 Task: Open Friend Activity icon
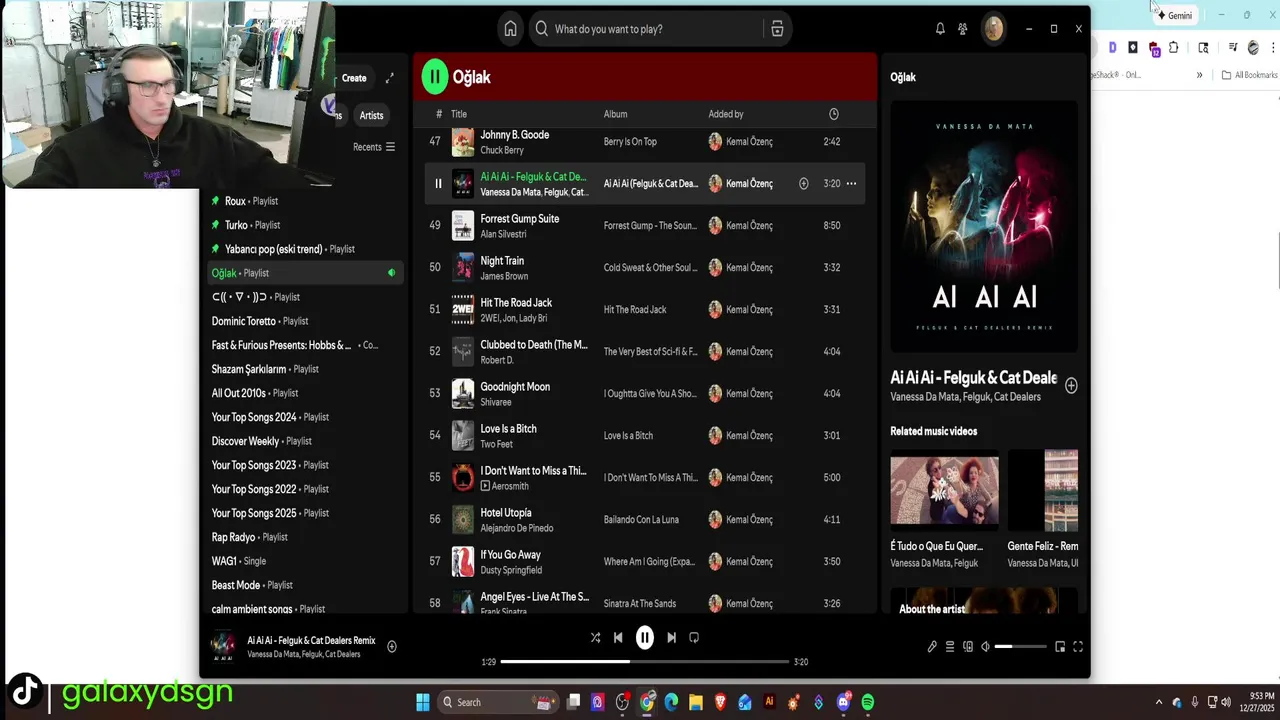coord(962,29)
